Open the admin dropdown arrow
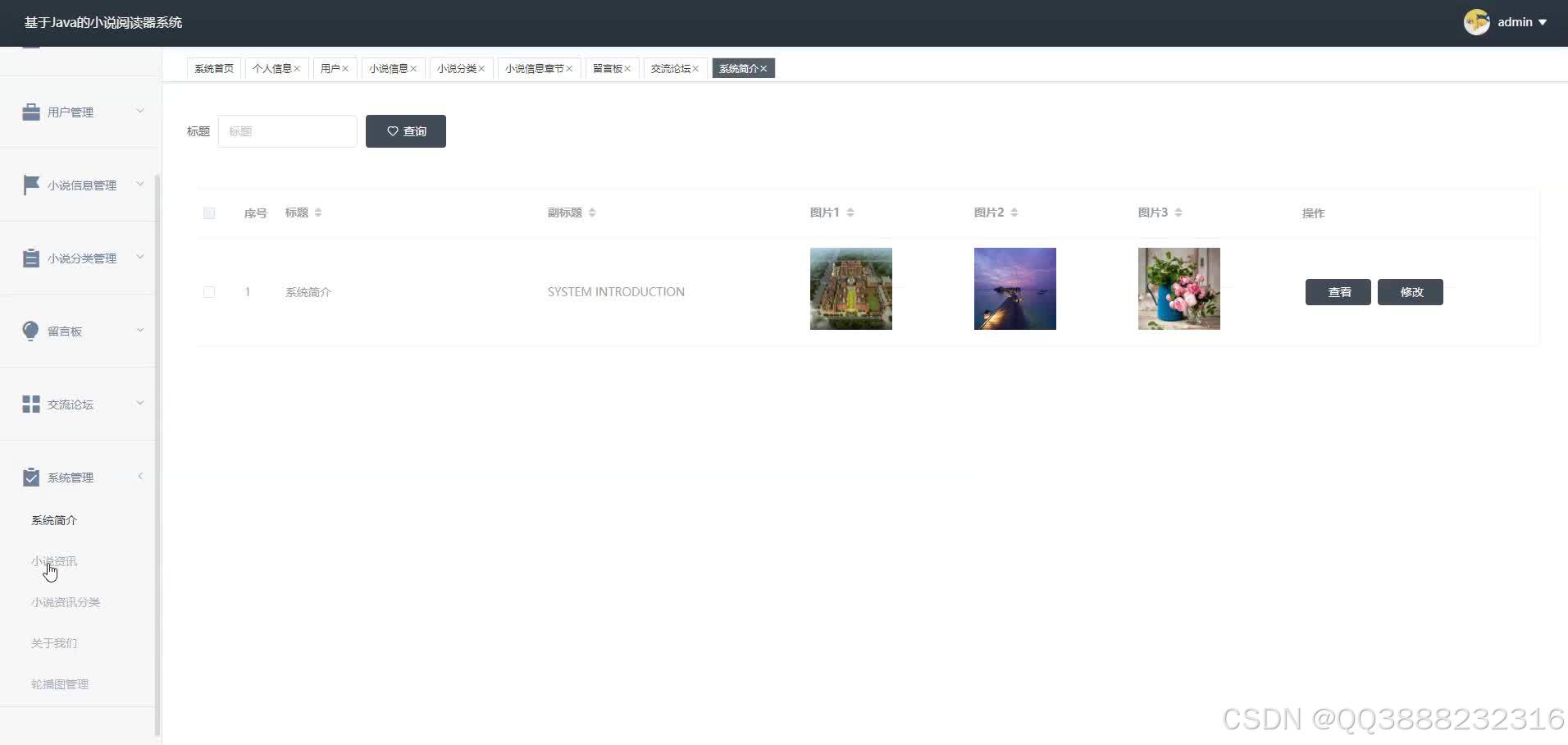 [1543, 23]
